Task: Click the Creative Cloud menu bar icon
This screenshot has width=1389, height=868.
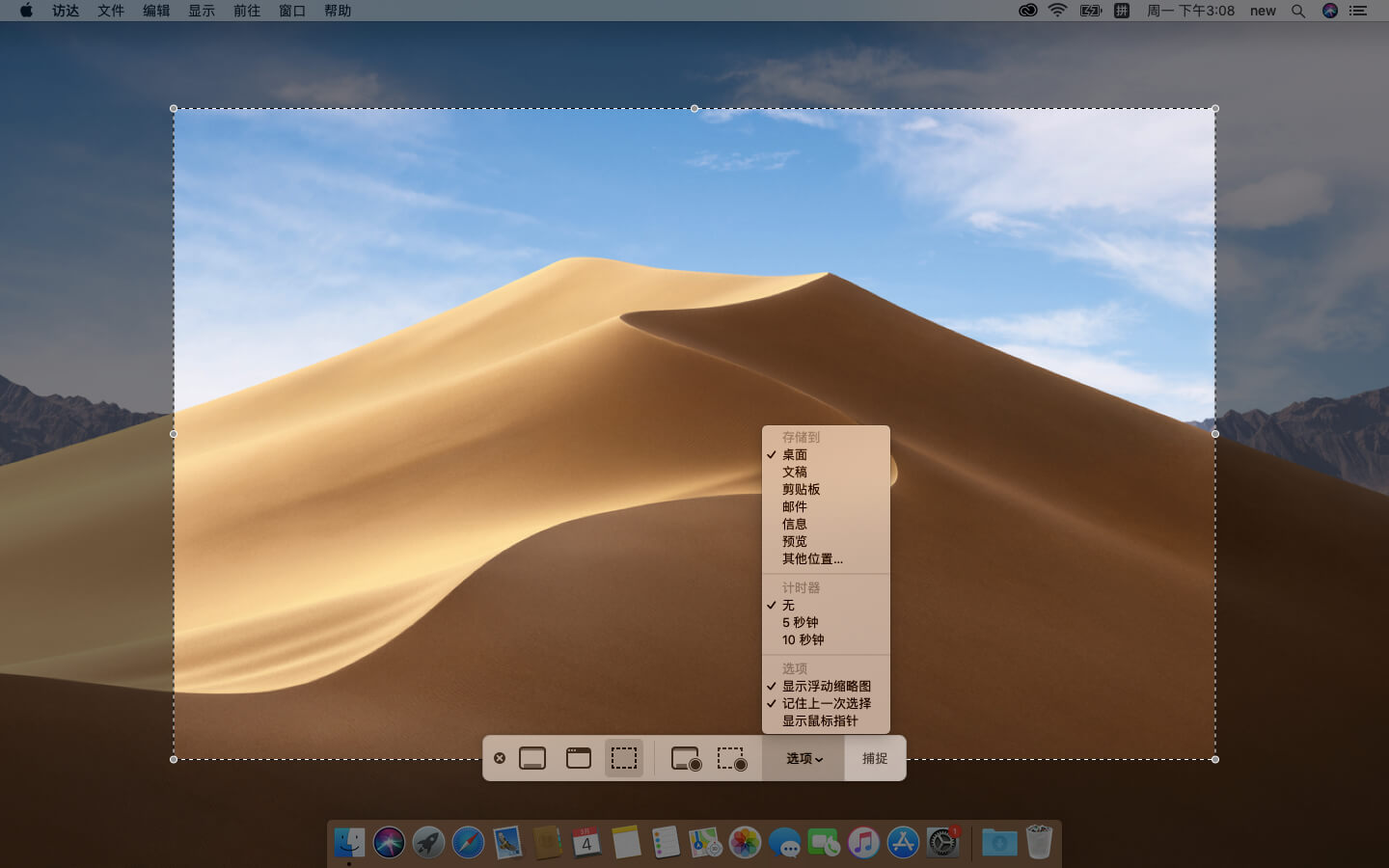Action: click(x=1028, y=11)
